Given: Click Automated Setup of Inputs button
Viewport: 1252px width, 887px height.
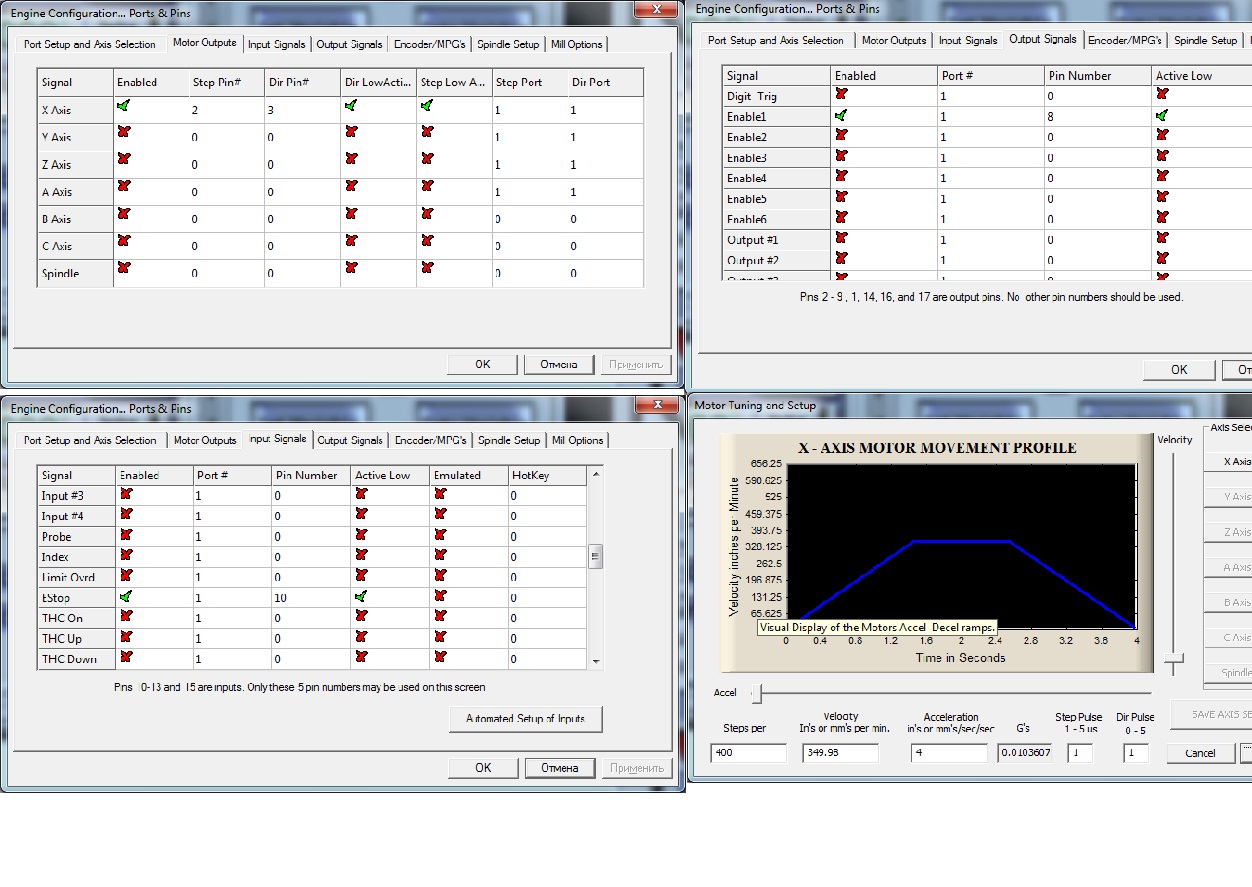Looking at the screenshot, I should pos(526,718).
